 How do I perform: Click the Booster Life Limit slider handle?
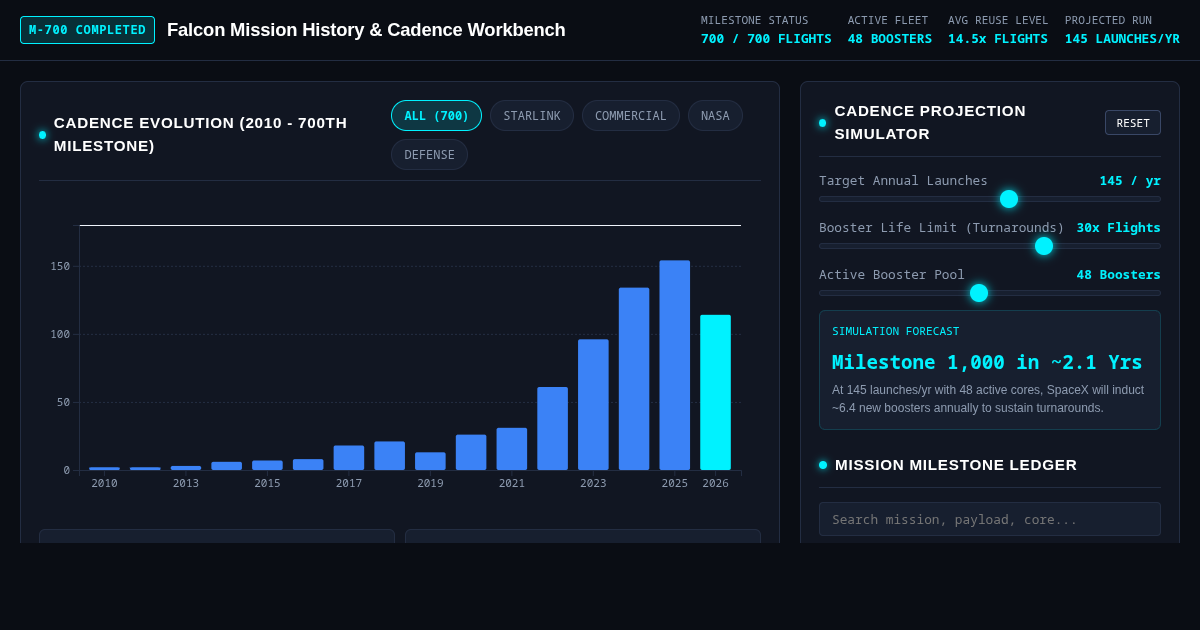(x=1044, y=246)
